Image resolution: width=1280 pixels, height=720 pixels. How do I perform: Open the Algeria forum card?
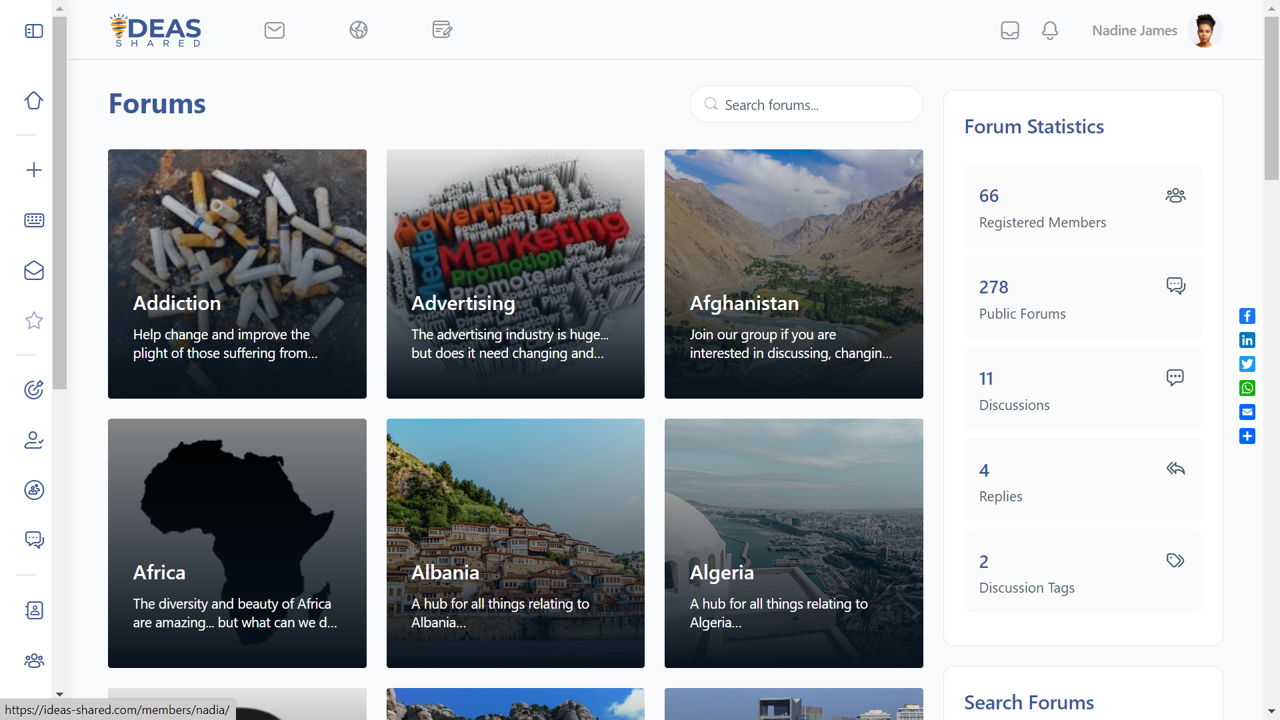click(794, 543)
